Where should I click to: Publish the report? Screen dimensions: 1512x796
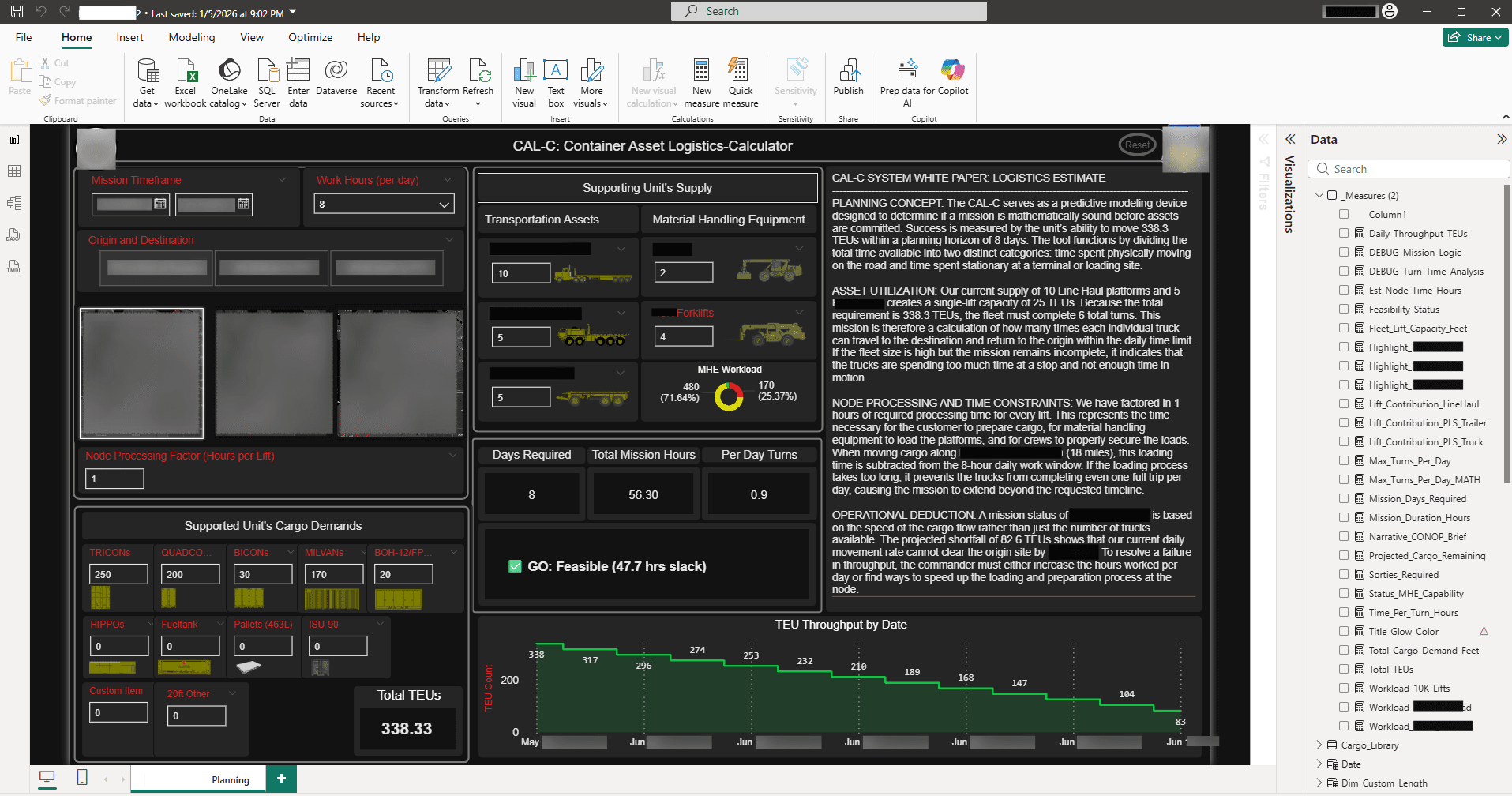(x=848, y=81)
